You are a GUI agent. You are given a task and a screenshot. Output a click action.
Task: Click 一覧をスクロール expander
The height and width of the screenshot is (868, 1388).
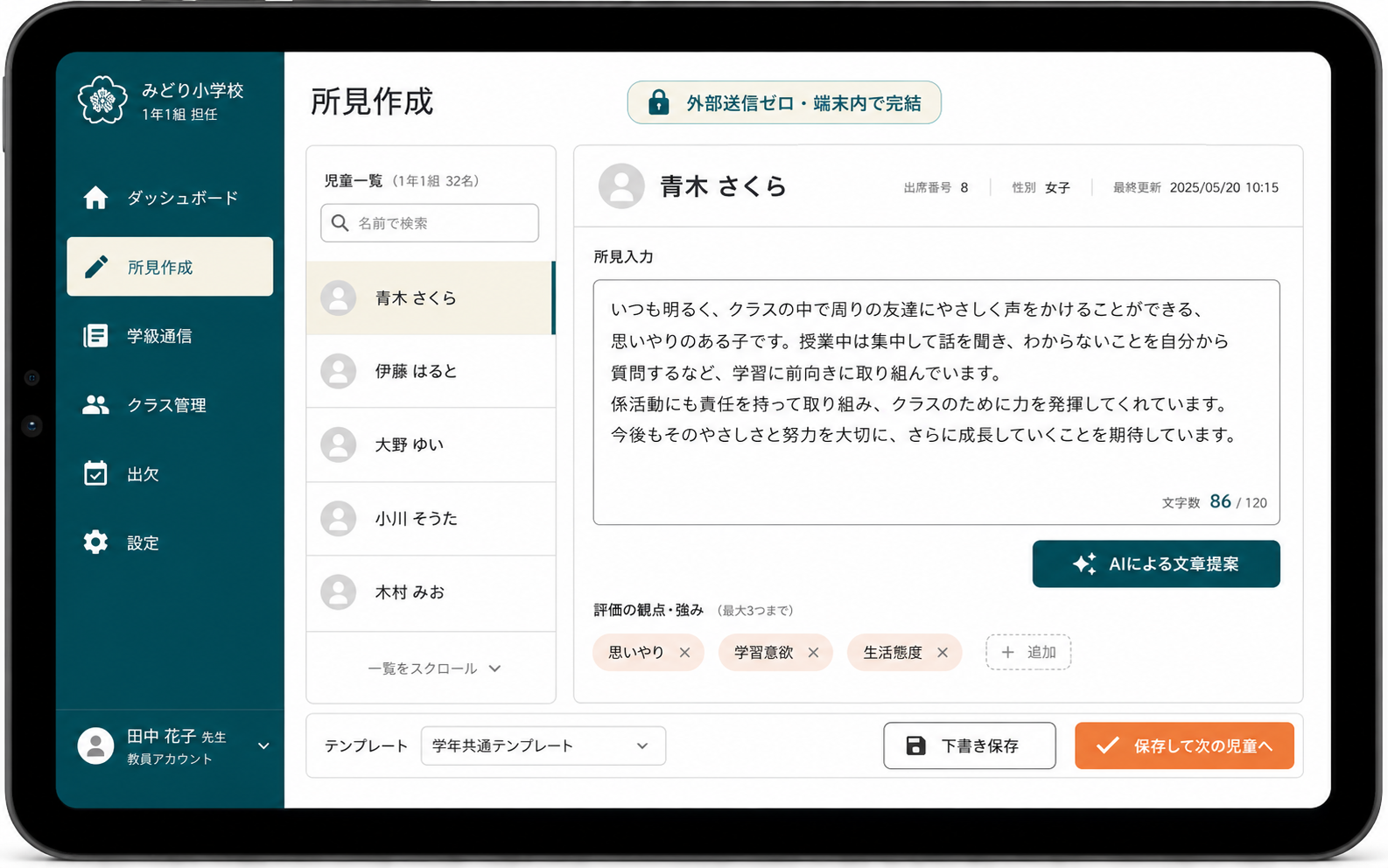[434, 668]
